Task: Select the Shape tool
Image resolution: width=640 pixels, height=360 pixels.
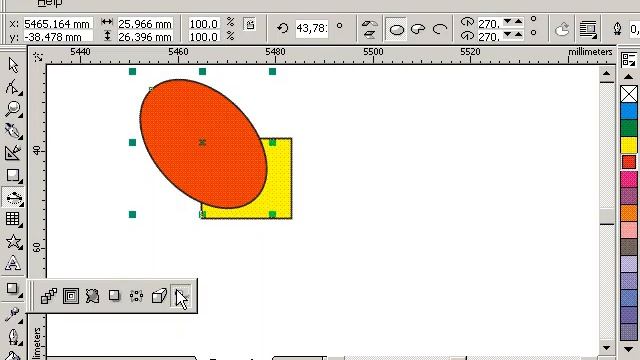Action: click(x=13, y=87)
